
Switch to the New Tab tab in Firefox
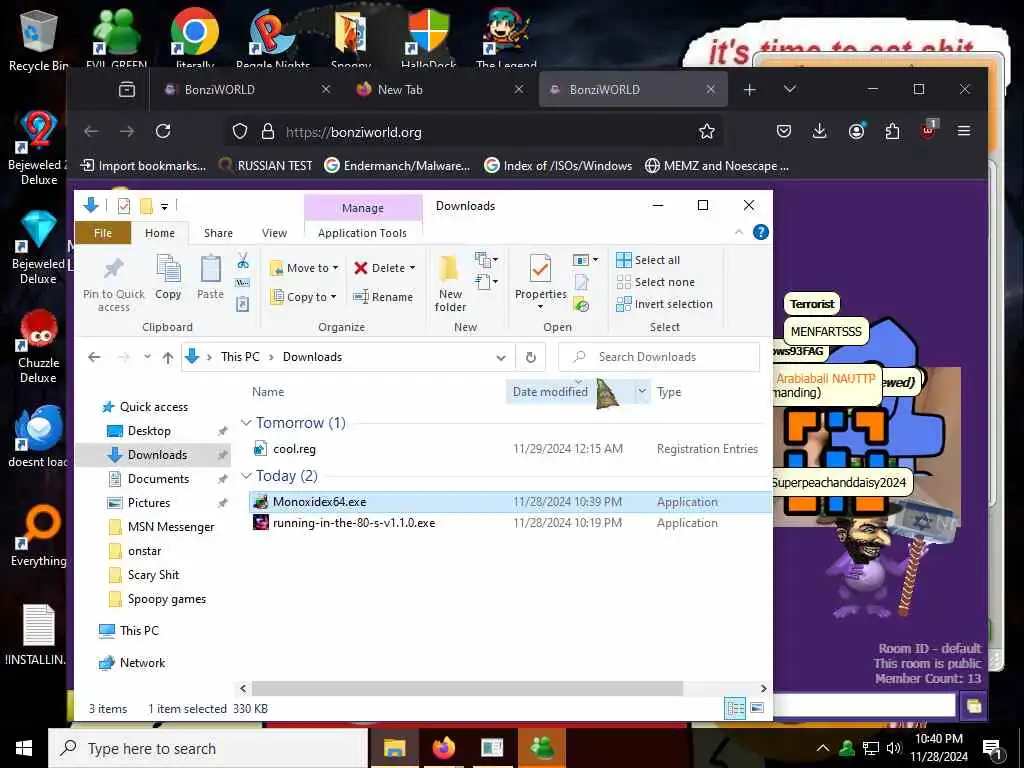pos(441,89)
